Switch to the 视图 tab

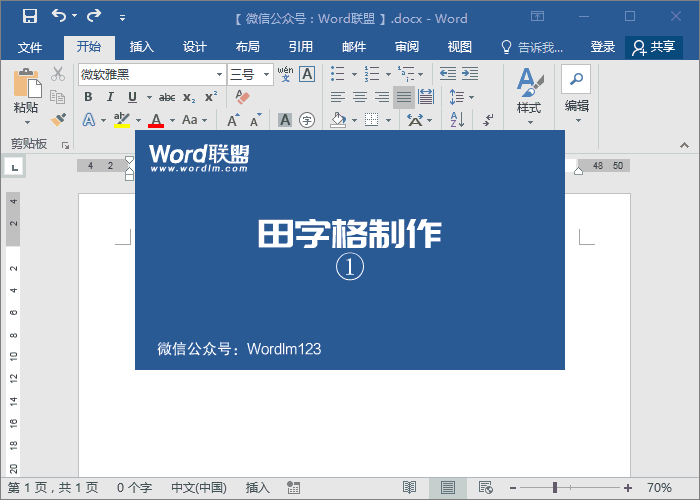pyautogui.click(x=459, y=46)
